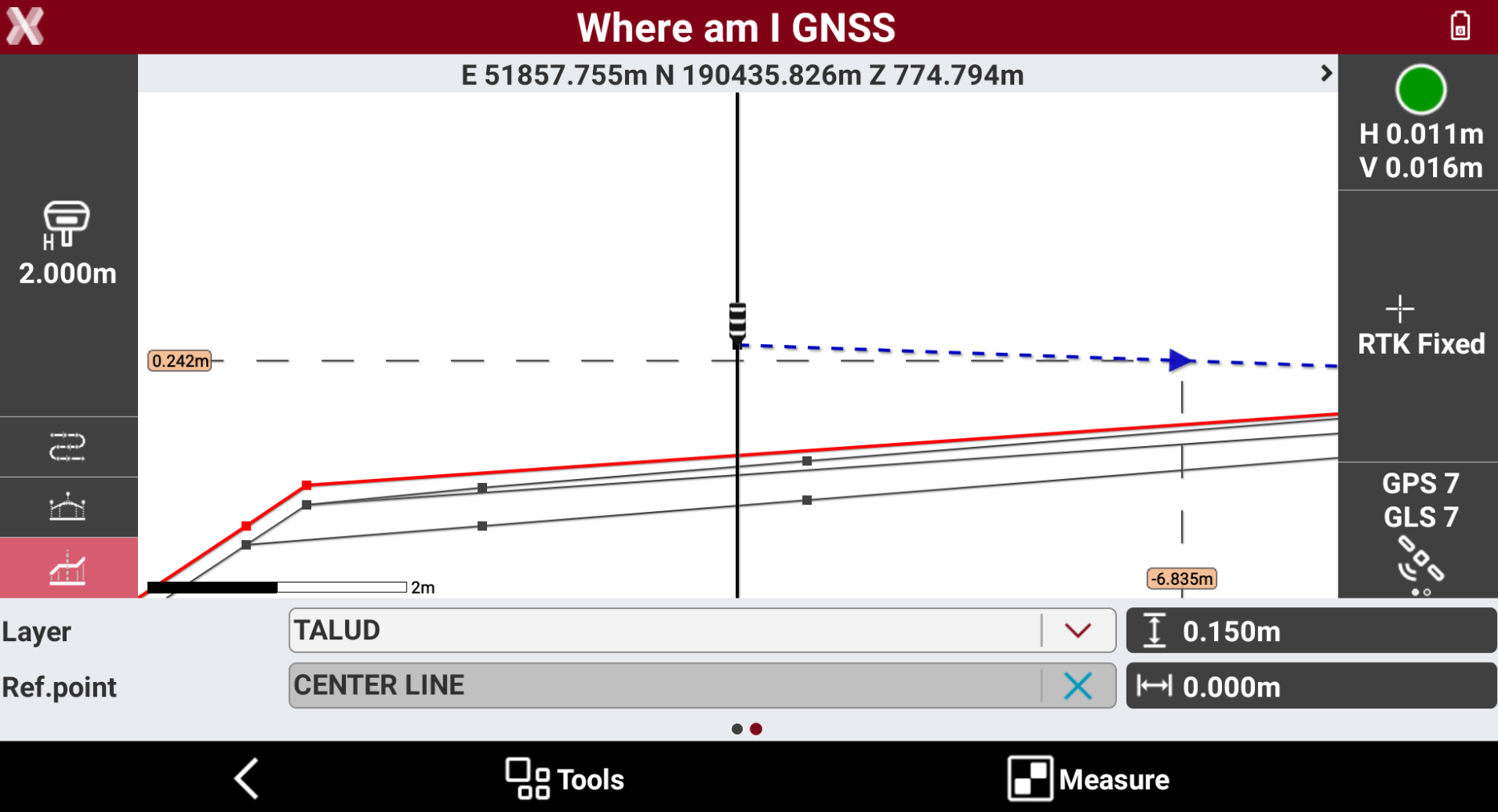Expand the red Layer dropdown arrow
Viewport: 1498px width, 812px height.
tap(1078, 631)
